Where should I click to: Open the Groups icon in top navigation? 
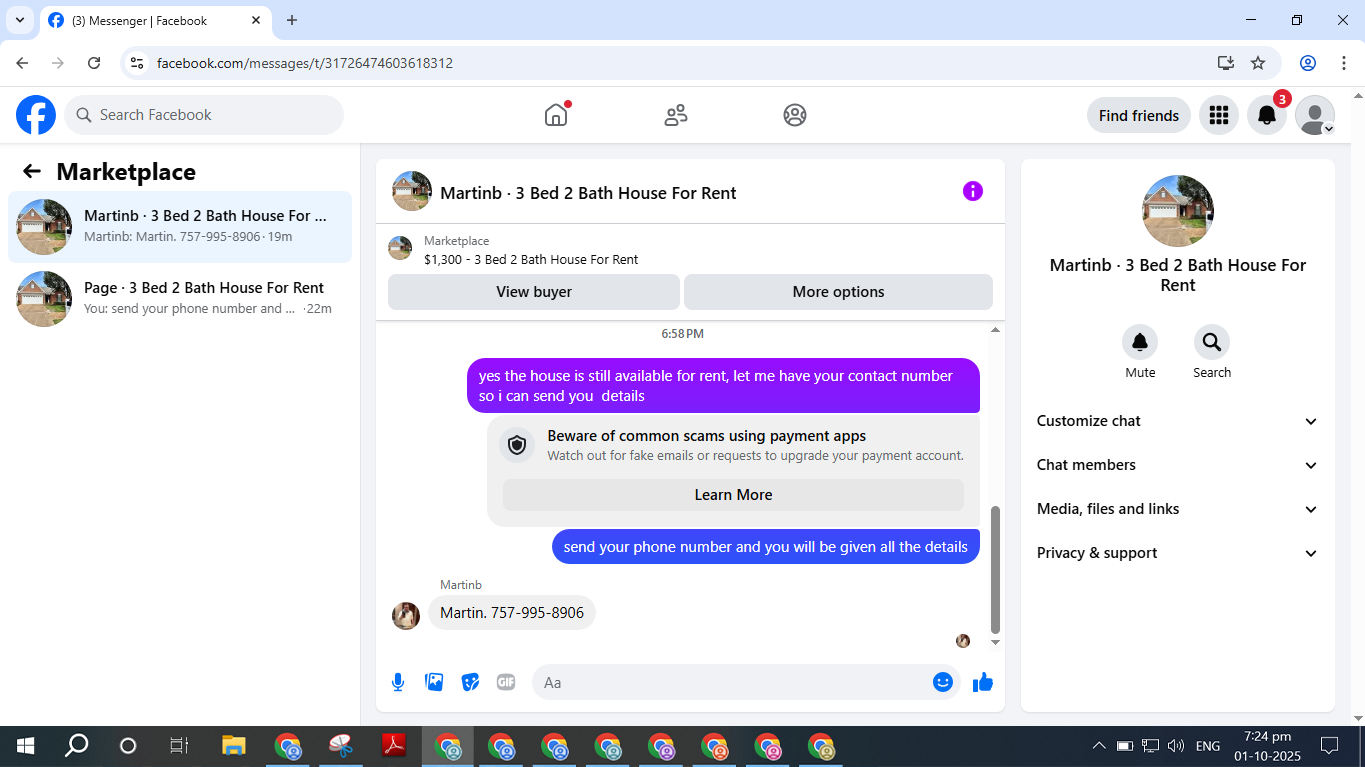tap(795, 115)
